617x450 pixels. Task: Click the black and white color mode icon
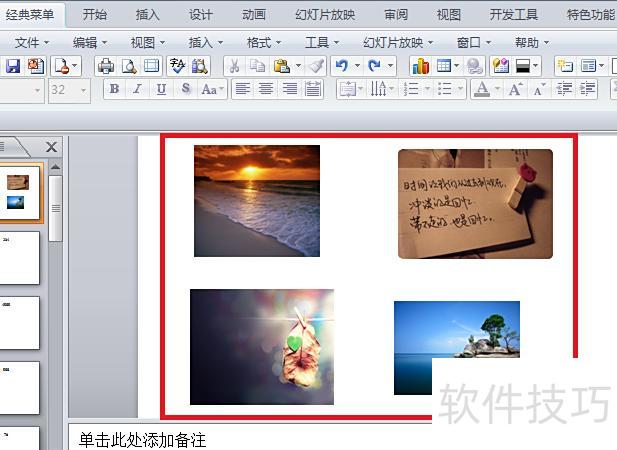point(523,66)
